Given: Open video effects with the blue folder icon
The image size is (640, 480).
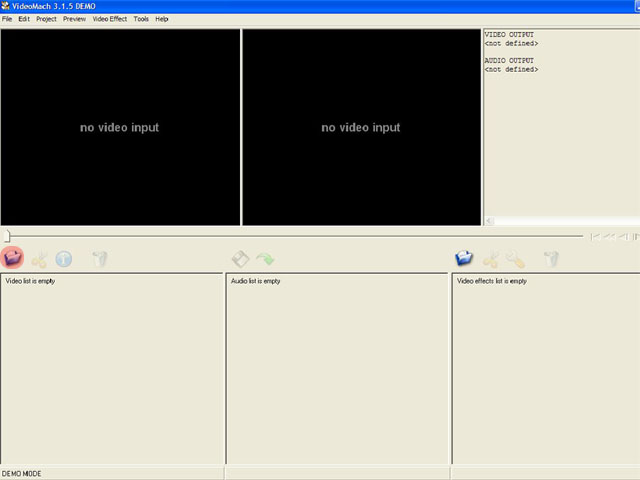Looking at the screenshot, I should [x=464, y=258].
